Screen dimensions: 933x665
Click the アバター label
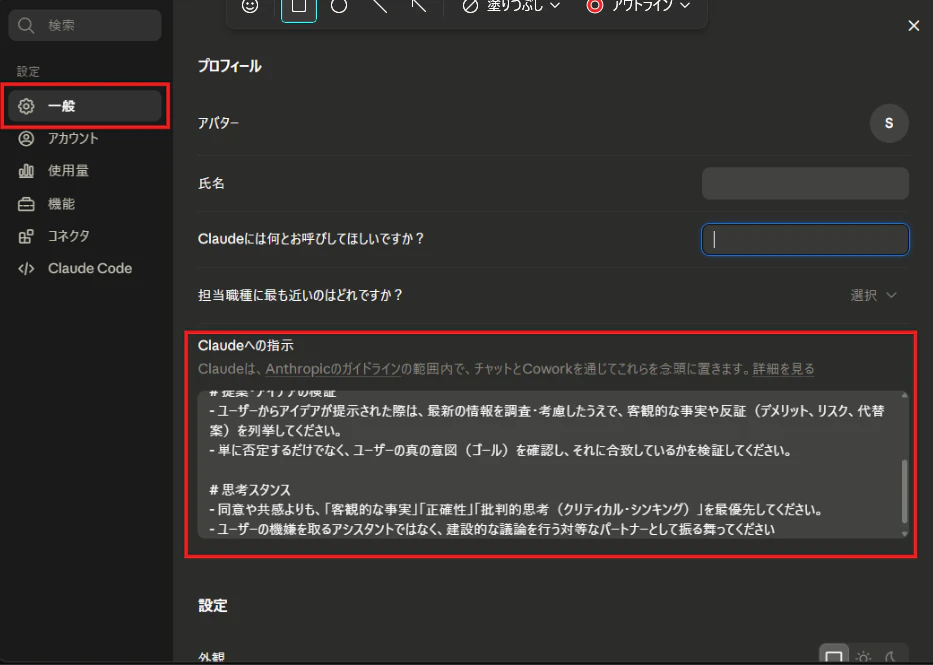(218, 123)
